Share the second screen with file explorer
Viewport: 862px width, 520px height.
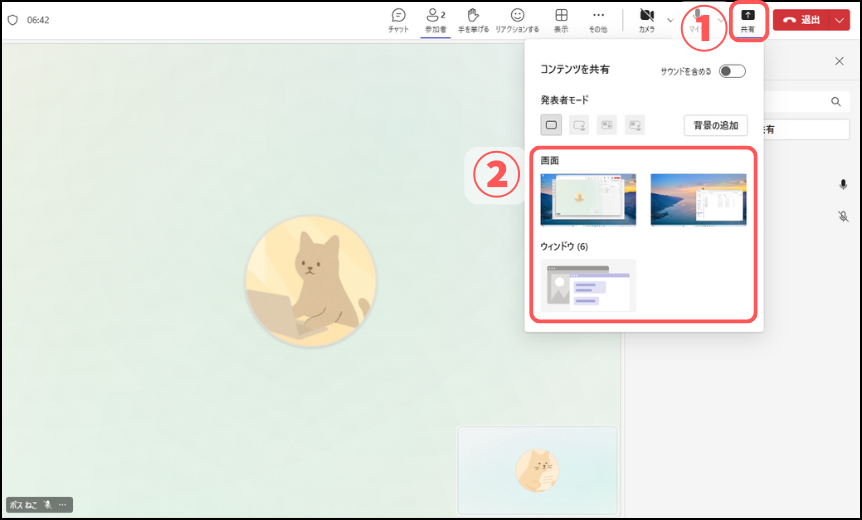pyautogui.click(x=698, y=200)
